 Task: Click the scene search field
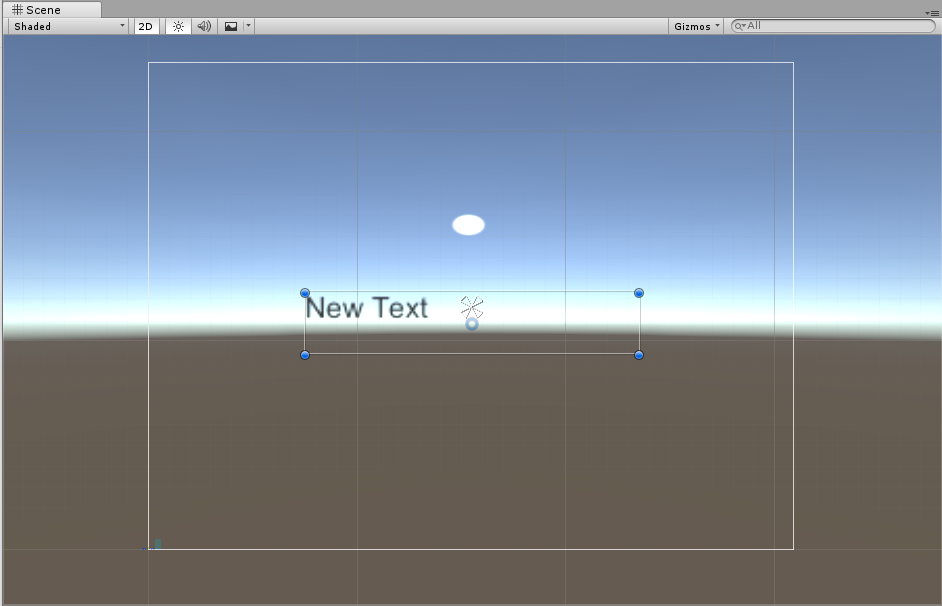click(x=833, y=26)
